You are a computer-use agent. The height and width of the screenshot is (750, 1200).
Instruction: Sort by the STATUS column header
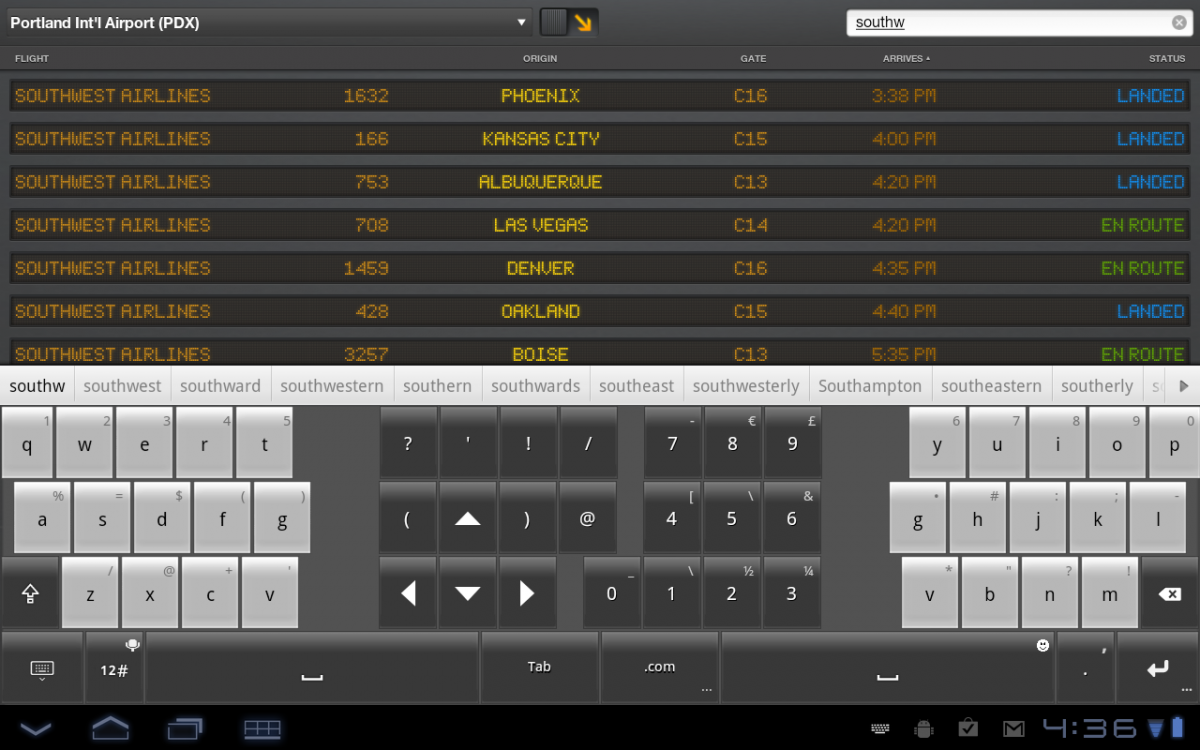(x=1166, y=58)
